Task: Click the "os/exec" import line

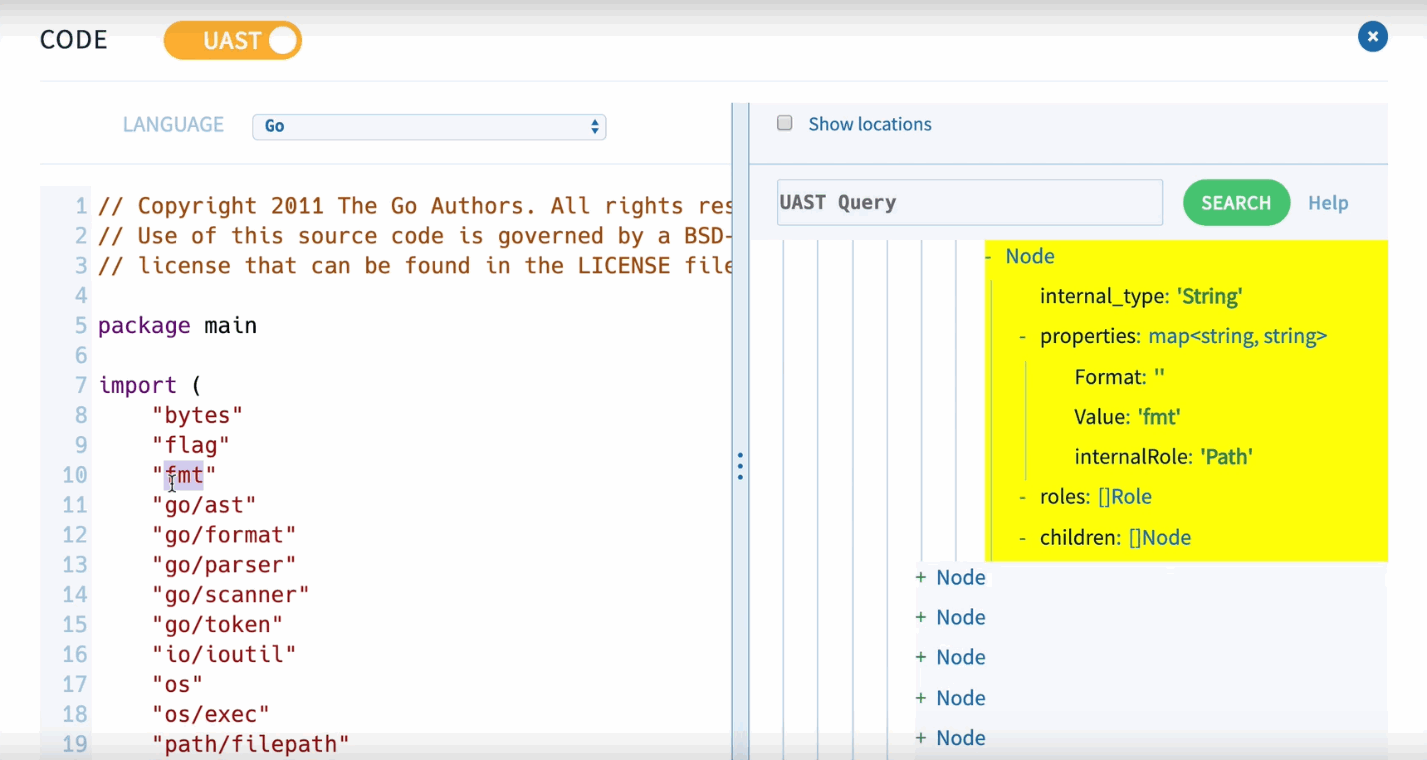Action: tap(211, 714)
